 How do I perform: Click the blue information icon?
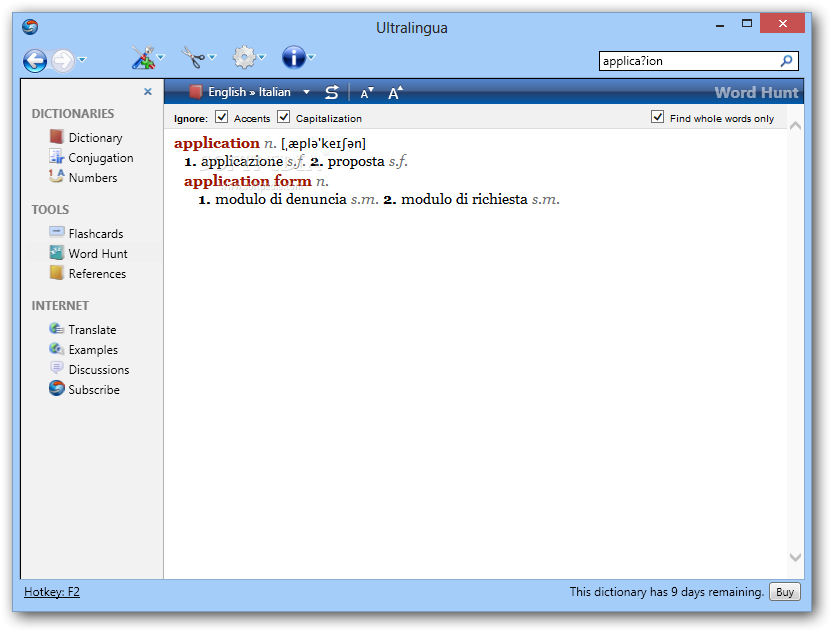294,57
